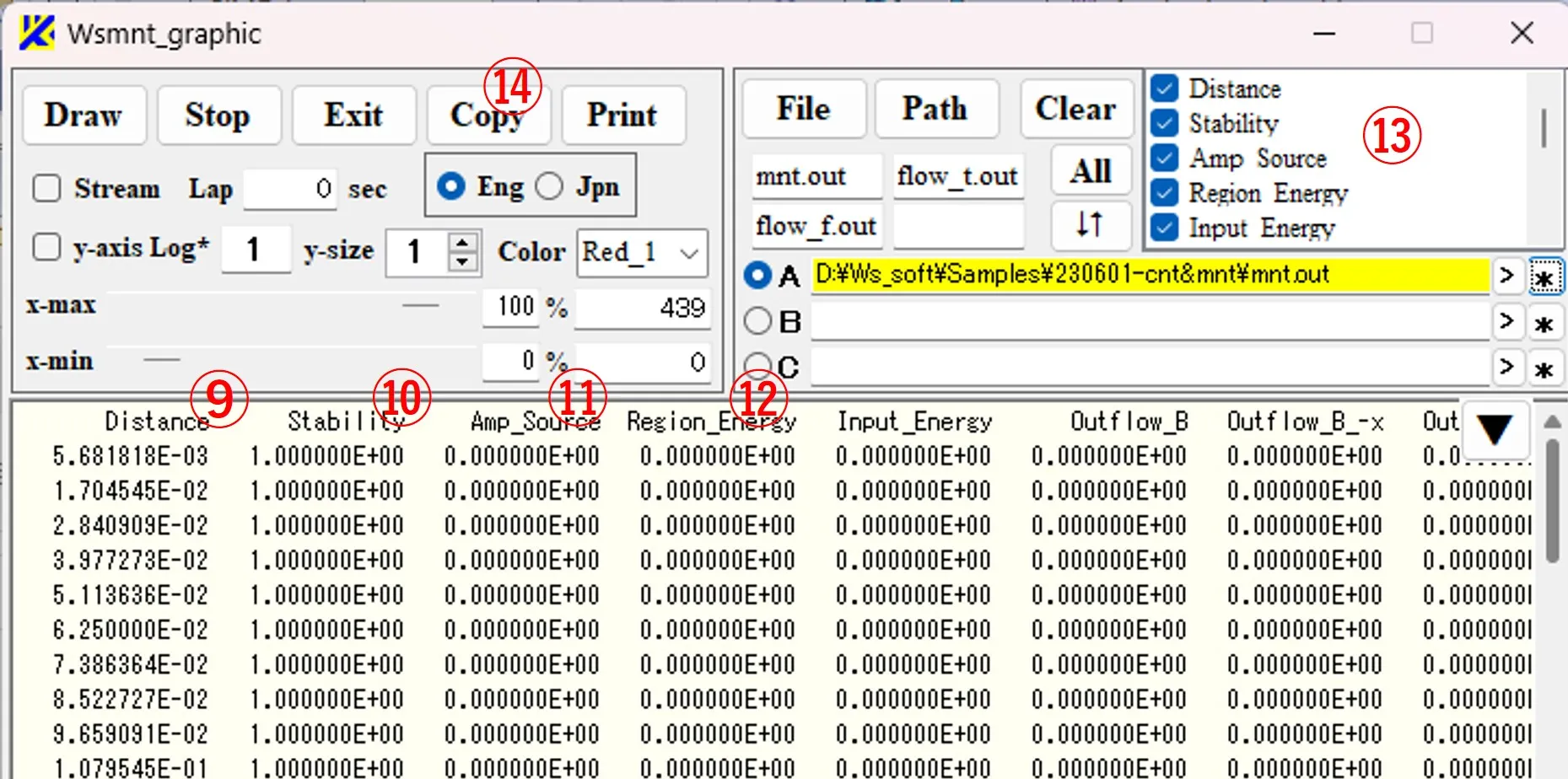The image size is (1568, 779).
Task: Click the swap up-down arrows icon
Action: [x=1091, y=224]
